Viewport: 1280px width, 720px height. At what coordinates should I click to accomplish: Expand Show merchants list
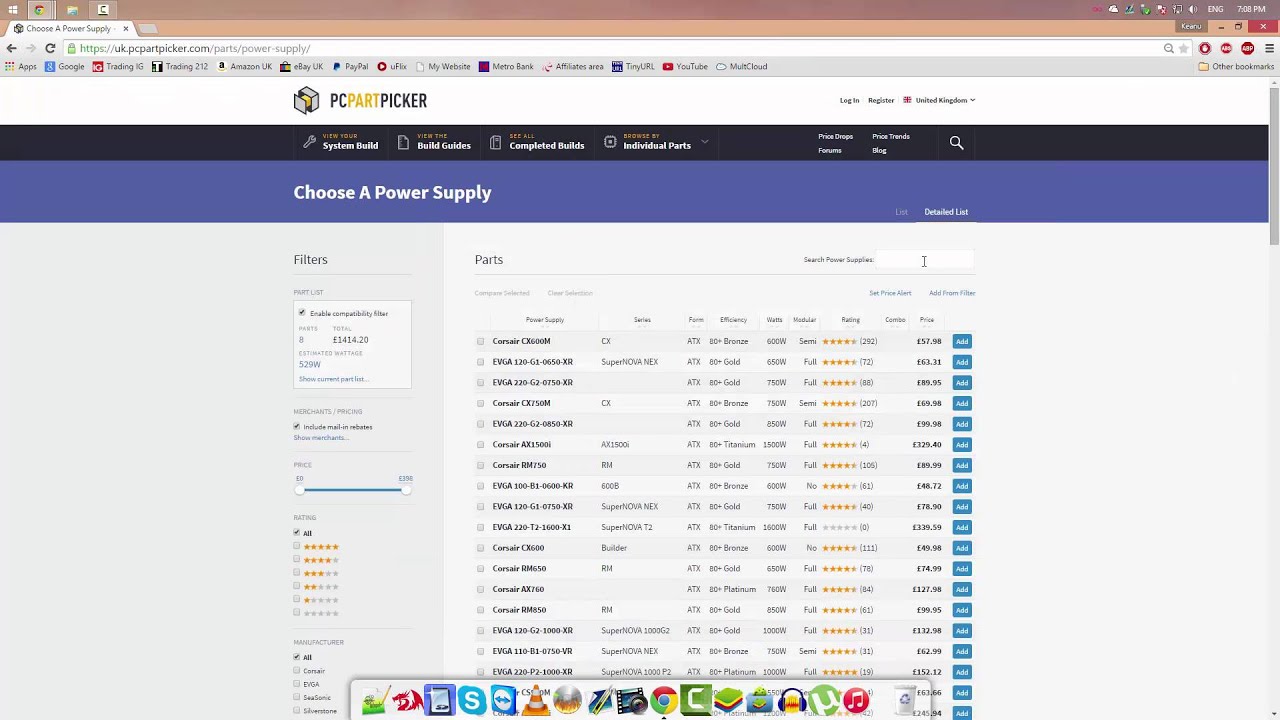[x=319, y=438]
